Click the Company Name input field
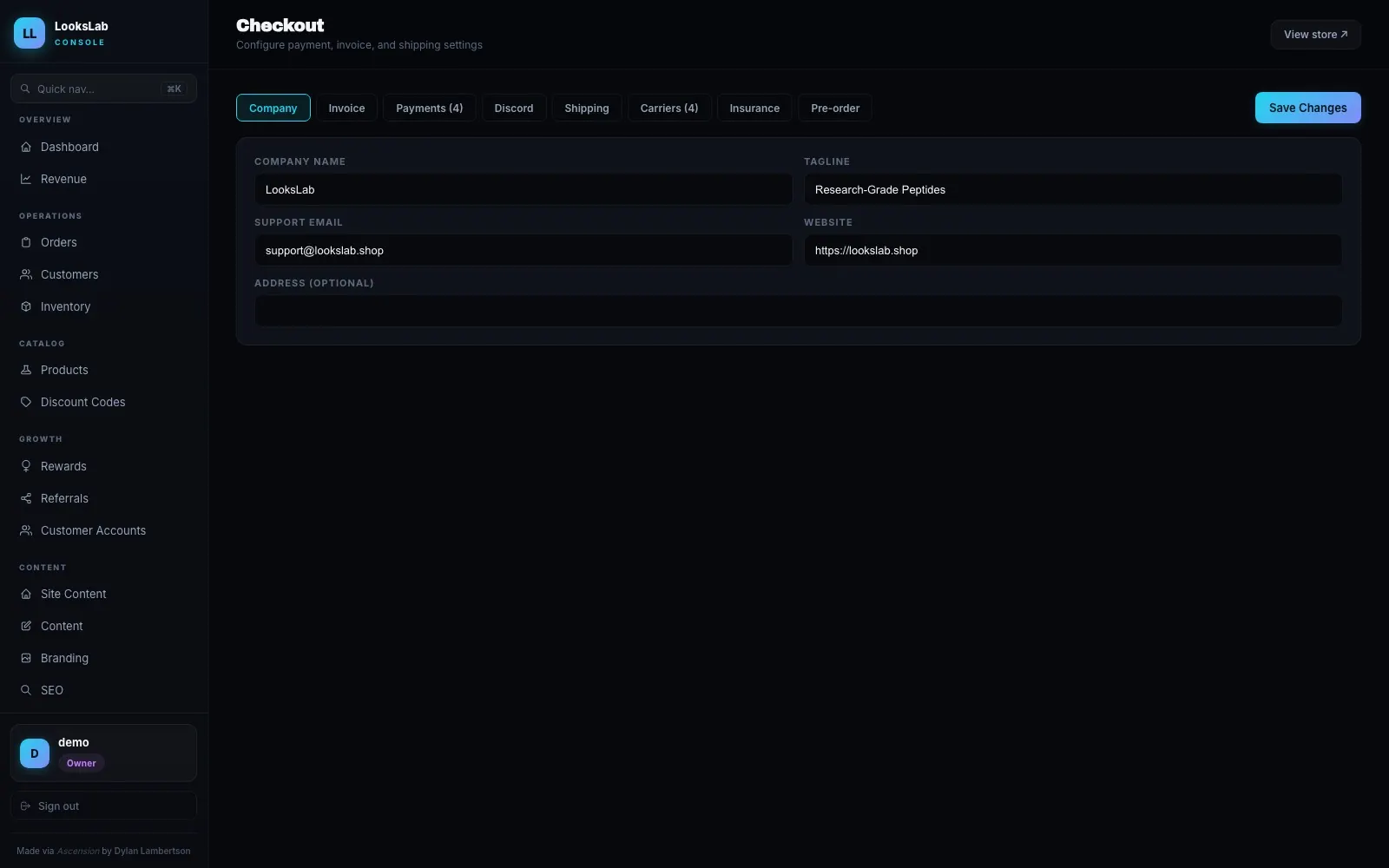1389x868 pixels. pos(523,189)
